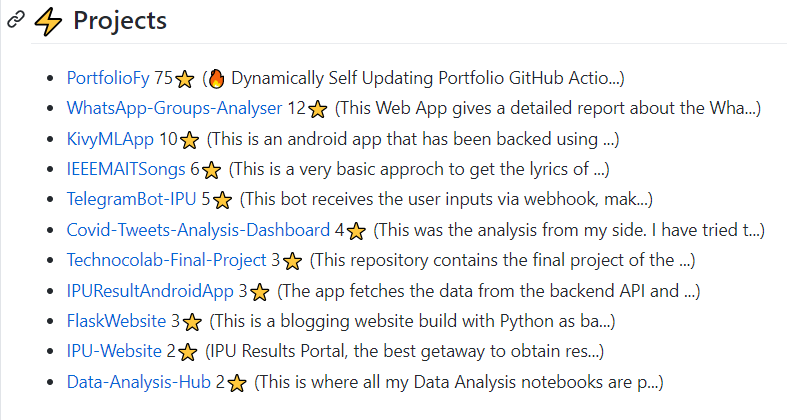This screenshot has height=420, width=787.
Task: Click the star after WhatsApp-Groups-Analyser count
Action: (x=318, y=109)
